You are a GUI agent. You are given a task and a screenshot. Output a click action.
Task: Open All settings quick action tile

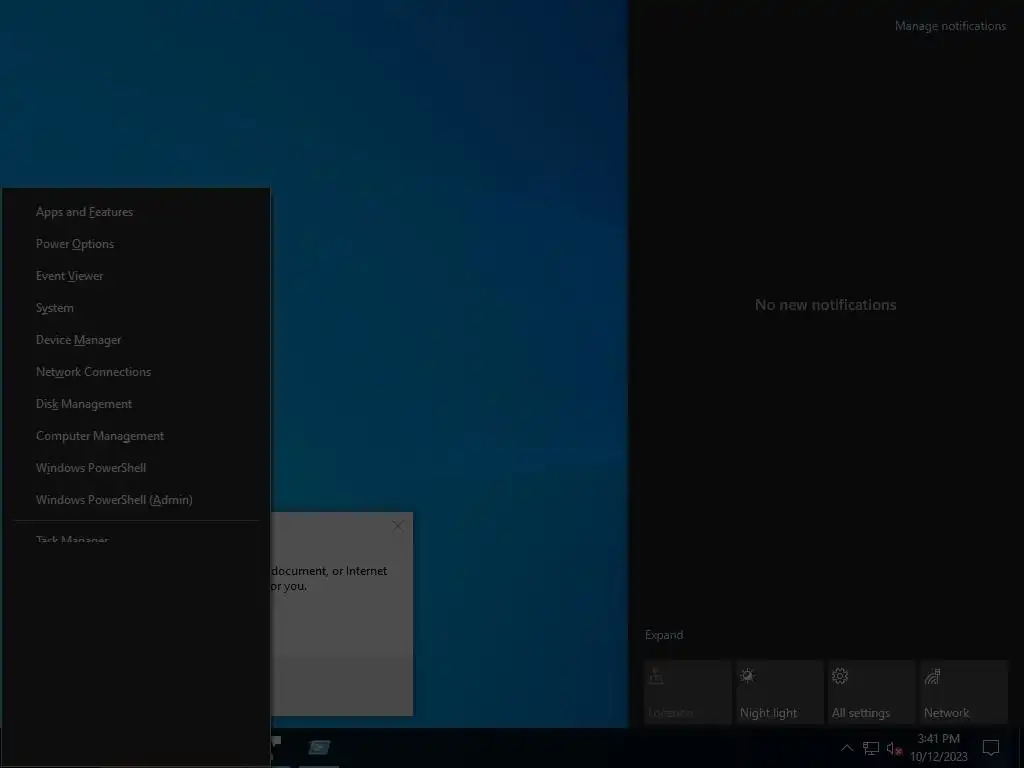click(x=871, y=692)
